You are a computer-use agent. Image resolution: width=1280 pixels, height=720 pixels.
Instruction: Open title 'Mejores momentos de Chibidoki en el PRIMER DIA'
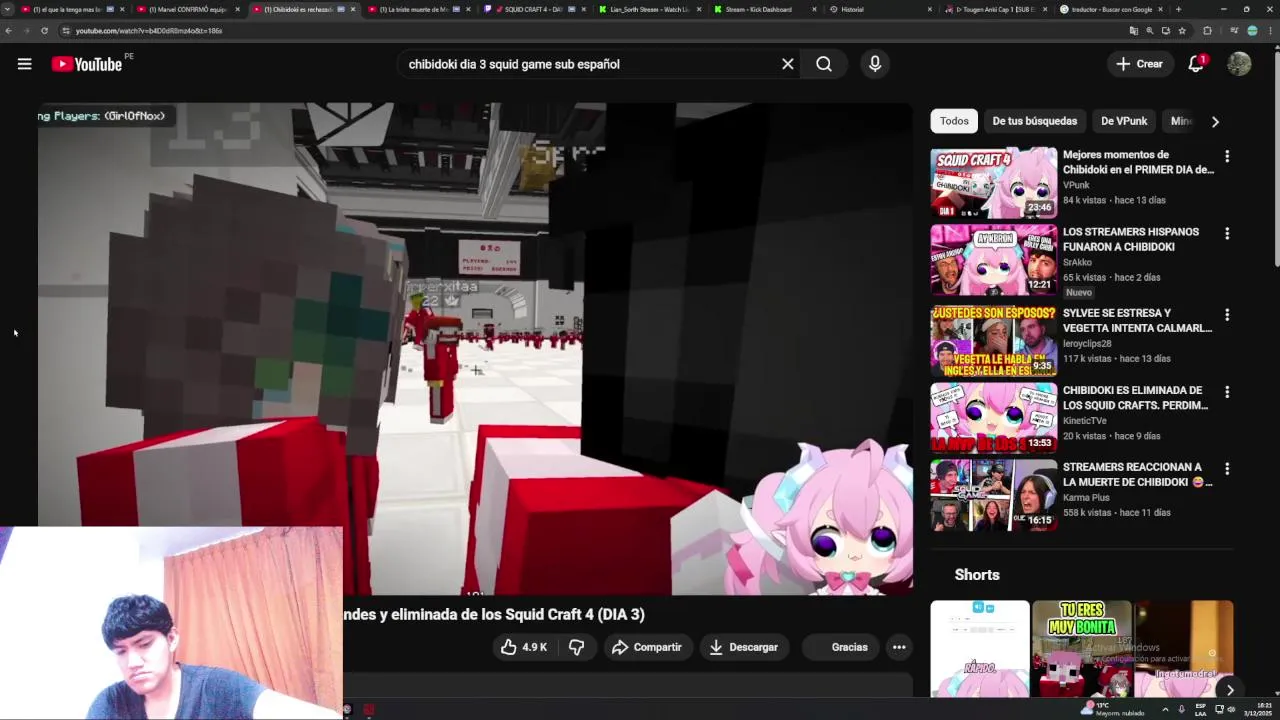[x=1138, y=162]
